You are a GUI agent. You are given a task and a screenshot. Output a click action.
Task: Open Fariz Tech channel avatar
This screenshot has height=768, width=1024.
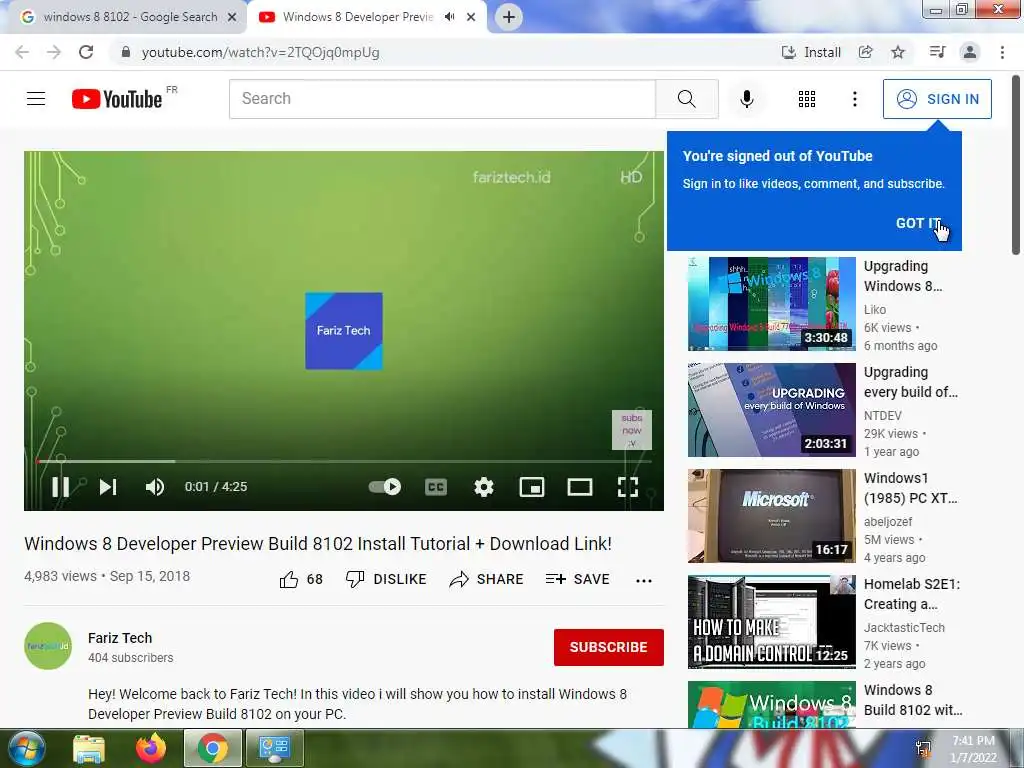[48, 646]
